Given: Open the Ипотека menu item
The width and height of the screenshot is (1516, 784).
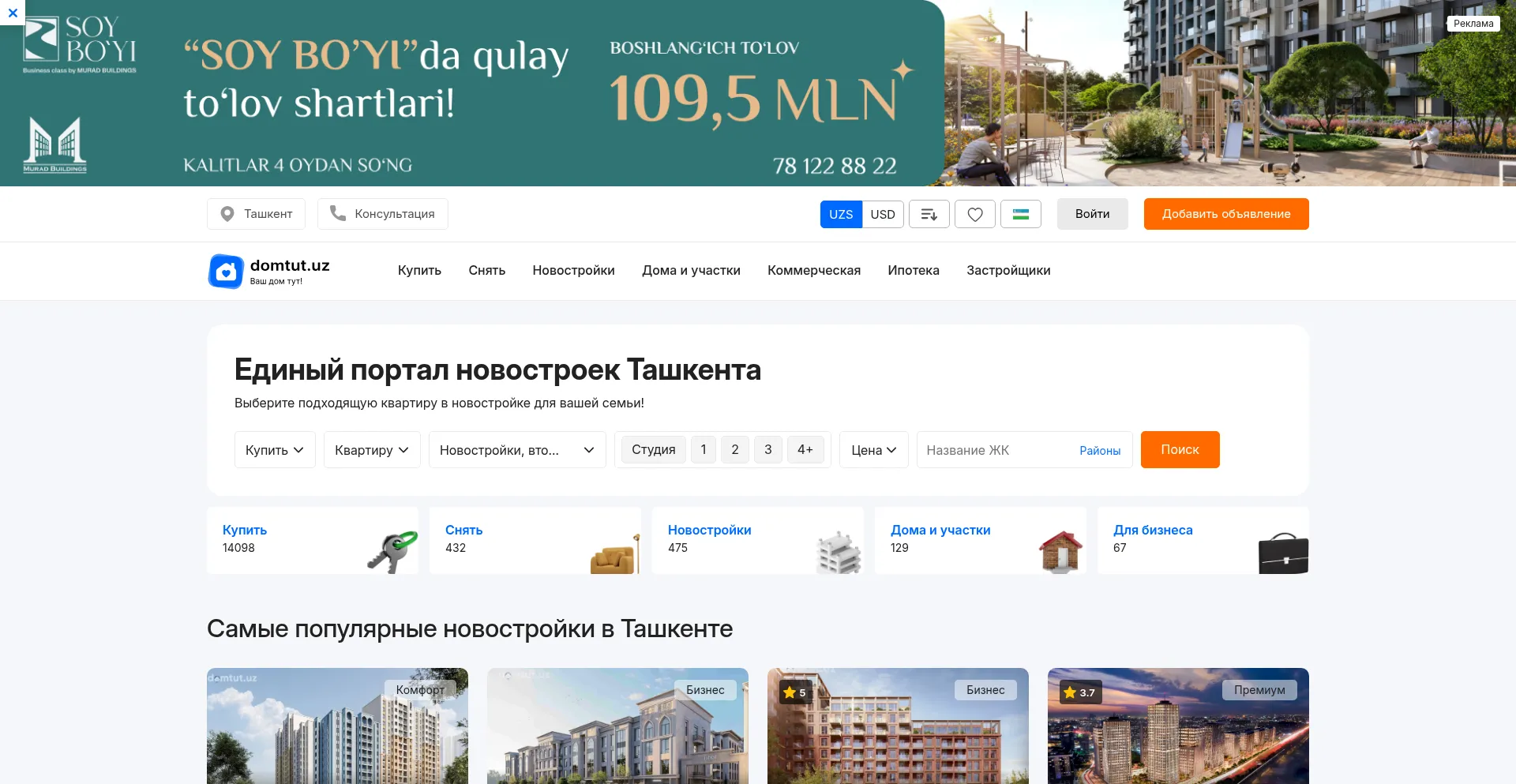Looking at the screenshot, I should pyautogui.click(x=914, y=270).
